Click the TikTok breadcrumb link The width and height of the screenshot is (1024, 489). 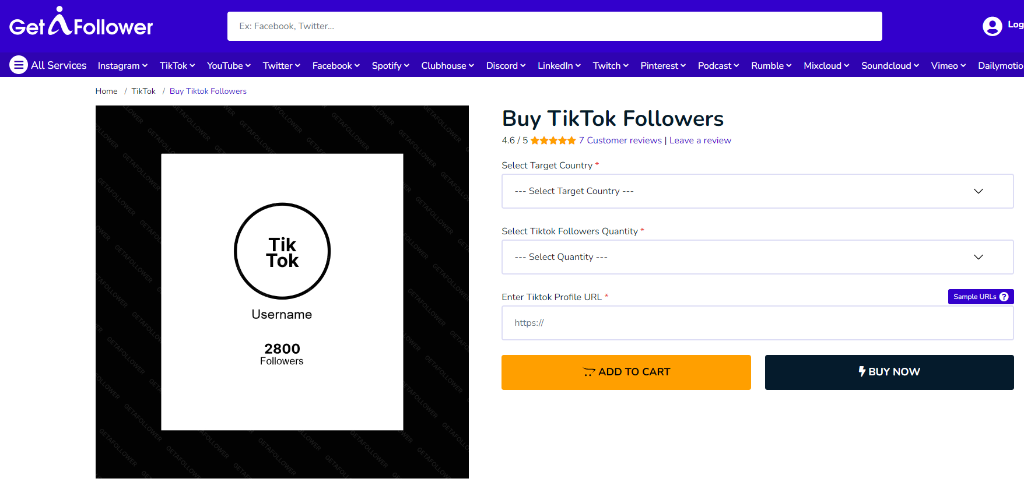(144, 91)
